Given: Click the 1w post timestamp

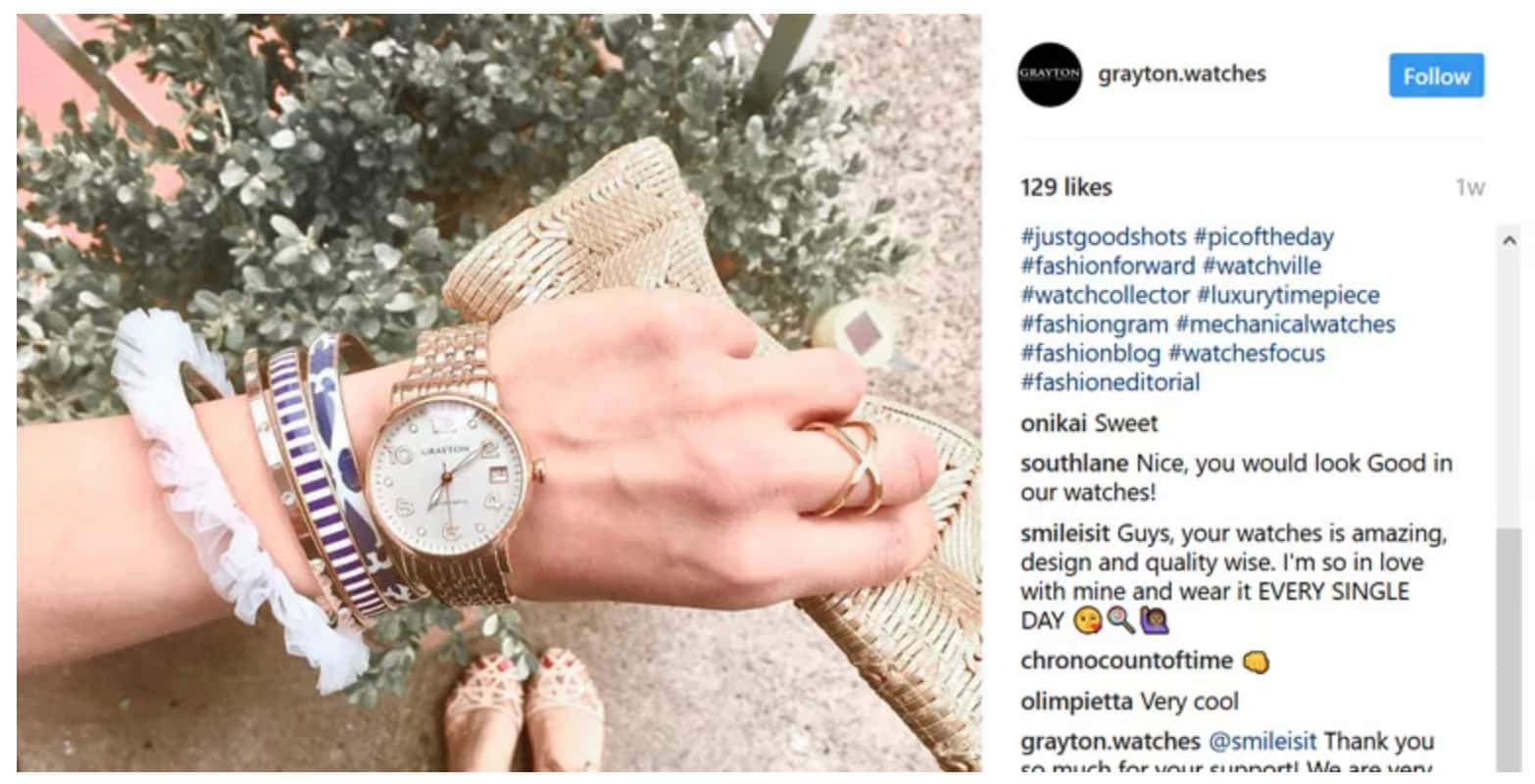Looking at the screenshot, I should (1470, 187).
